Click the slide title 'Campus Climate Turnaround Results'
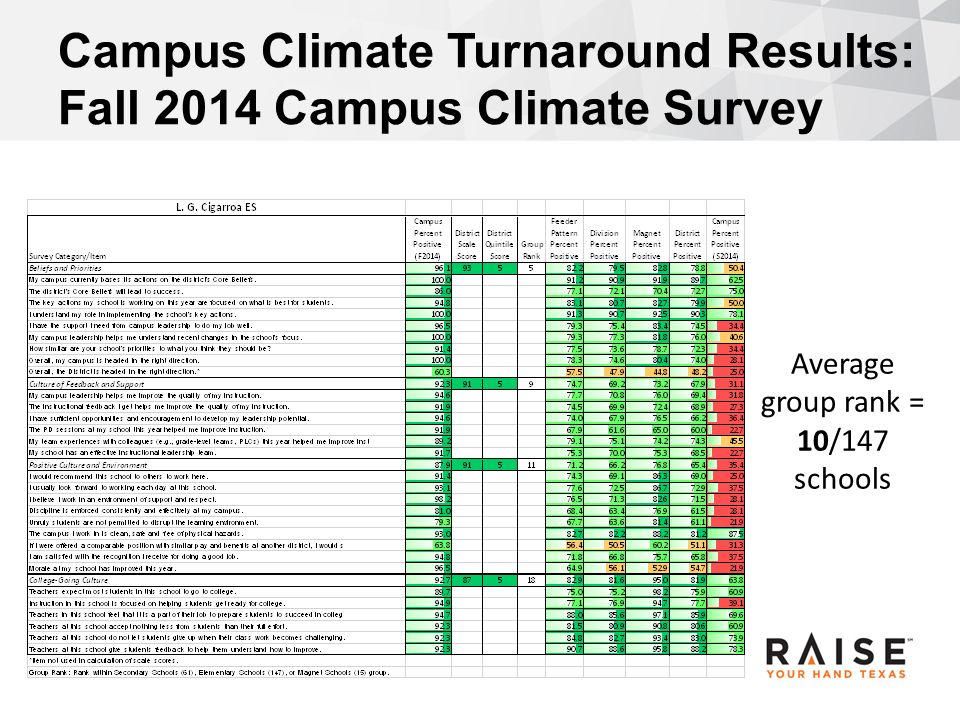The height and width of the screenshot is (720, 960). pos(486,51)
